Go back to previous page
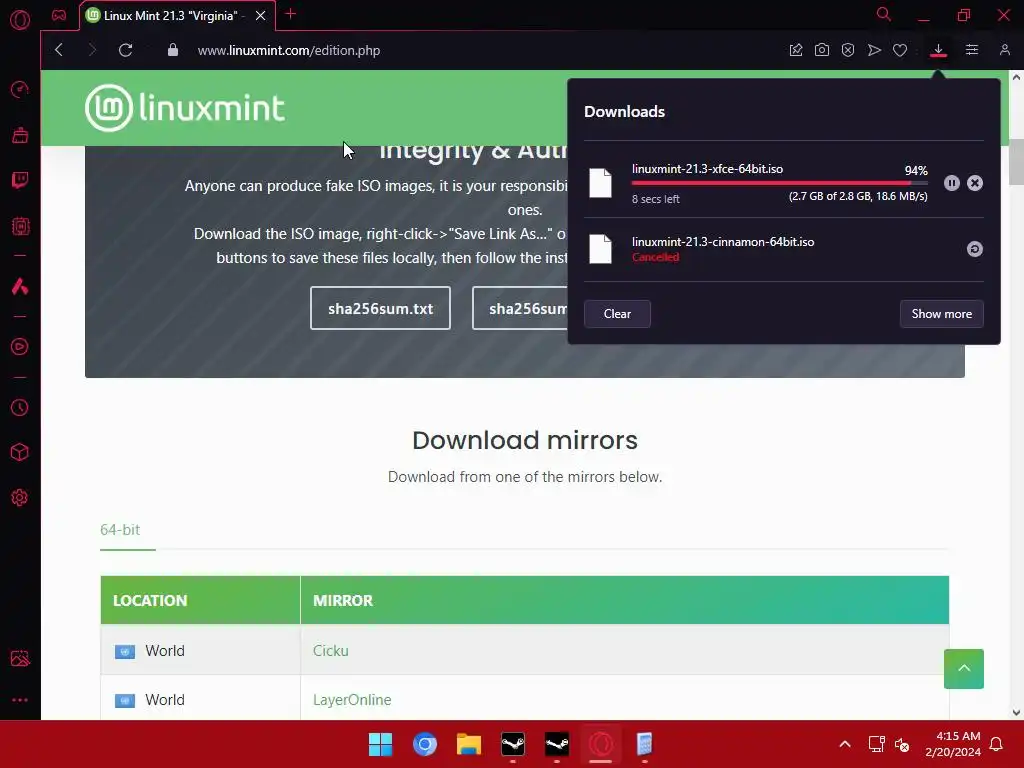The height and width of the screenshot is (768, 1024). (x=59, y=50)
